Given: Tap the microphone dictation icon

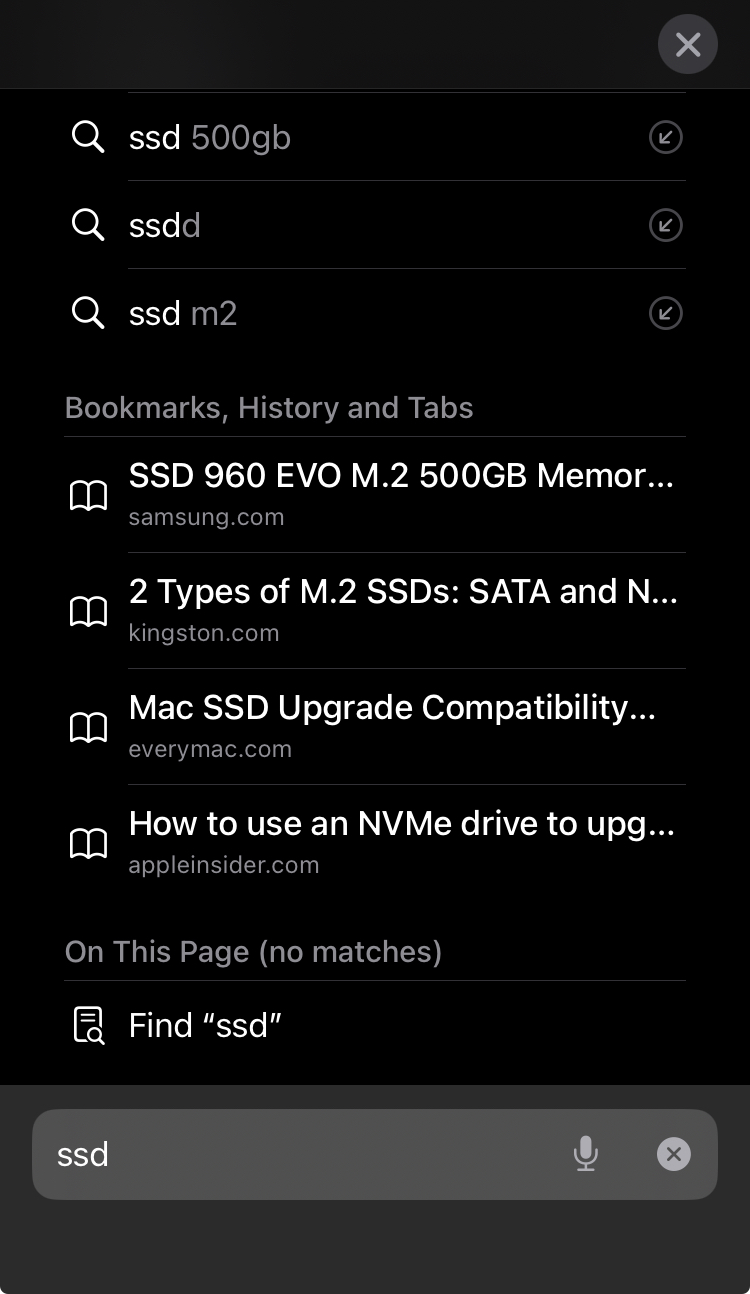Looking at the screenshot, I should tap(586, 1154).
